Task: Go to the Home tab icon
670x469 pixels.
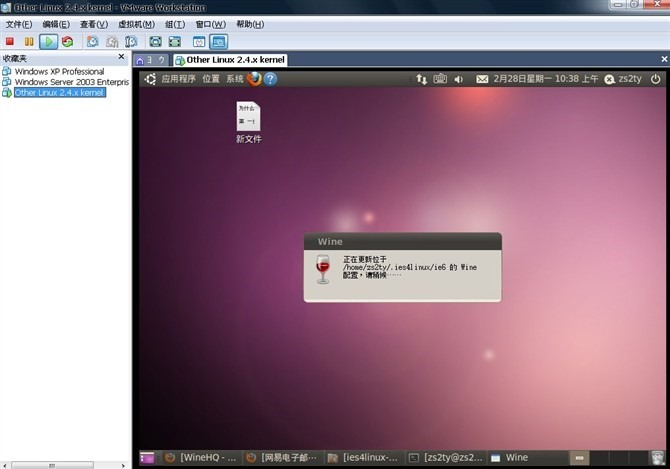Action: (140, 60)
